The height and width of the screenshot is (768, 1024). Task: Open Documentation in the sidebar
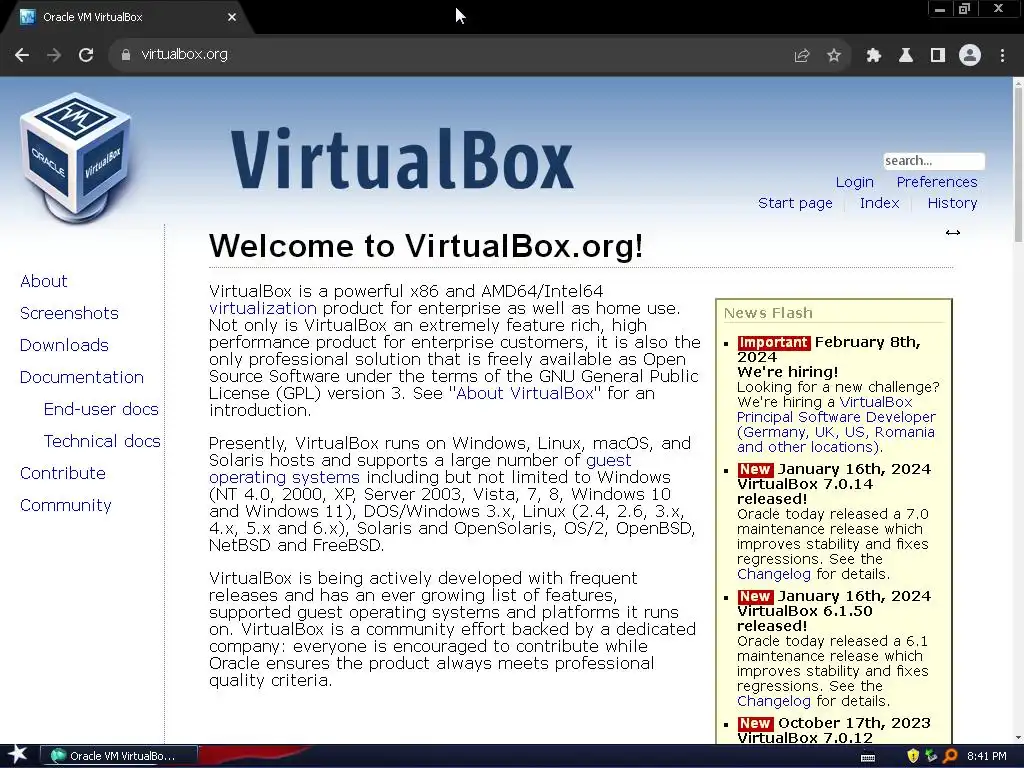coord(82,377)
